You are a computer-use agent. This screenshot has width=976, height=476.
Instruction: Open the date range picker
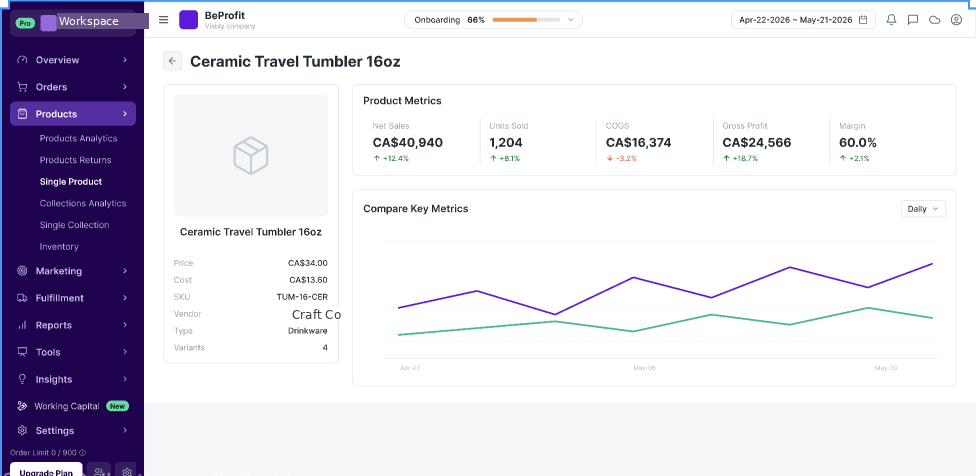click(803, 20)
